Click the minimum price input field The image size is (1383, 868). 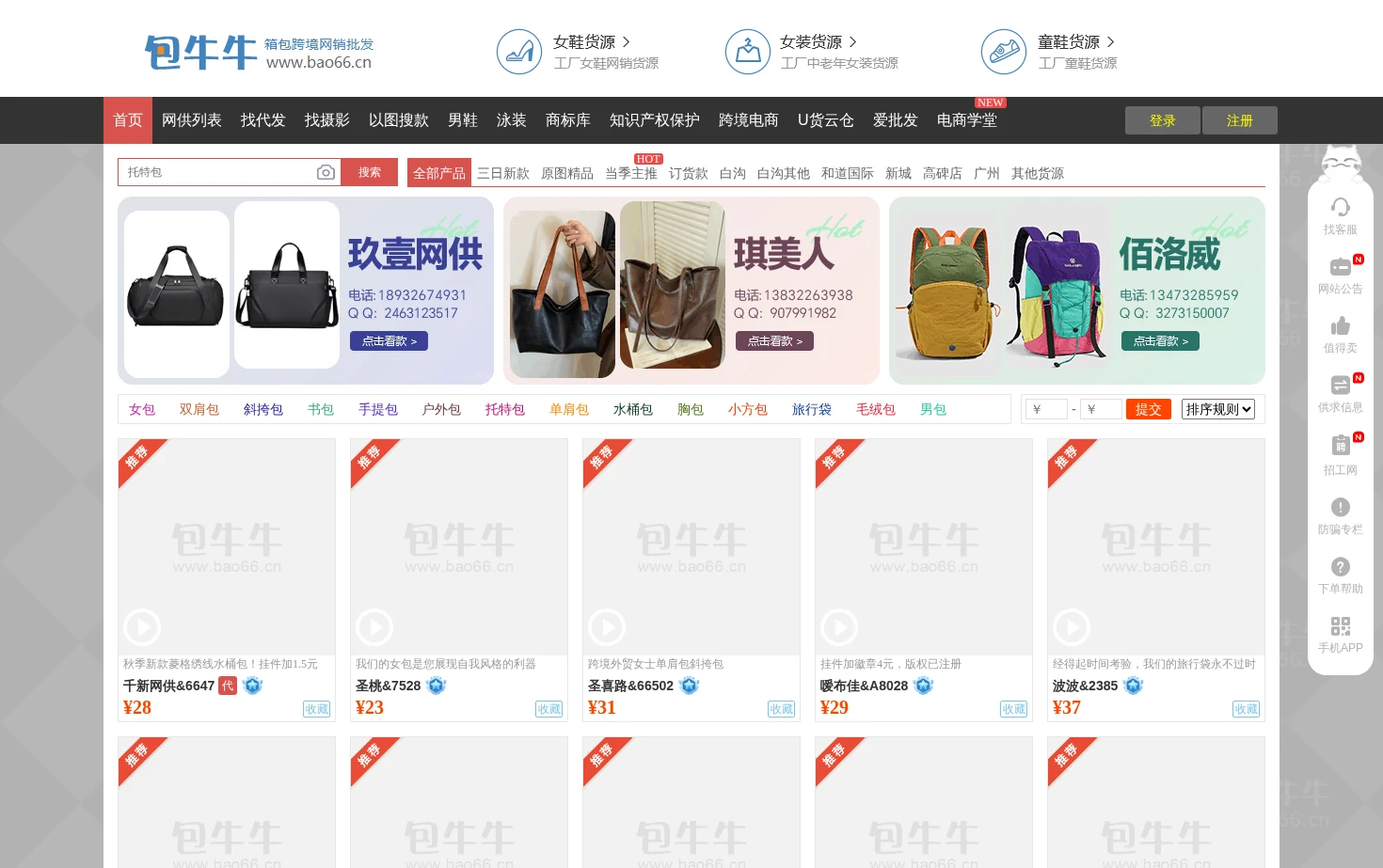[x=1045, y=409]
